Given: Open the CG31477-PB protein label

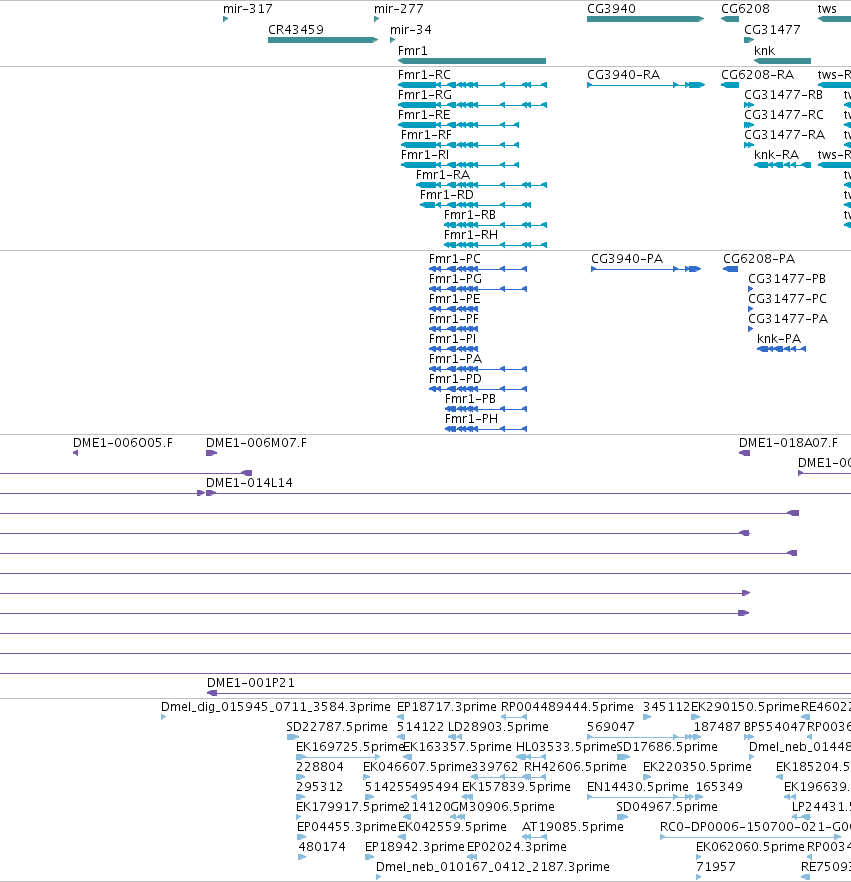Looking at the screenshot, I should (787, 279).
